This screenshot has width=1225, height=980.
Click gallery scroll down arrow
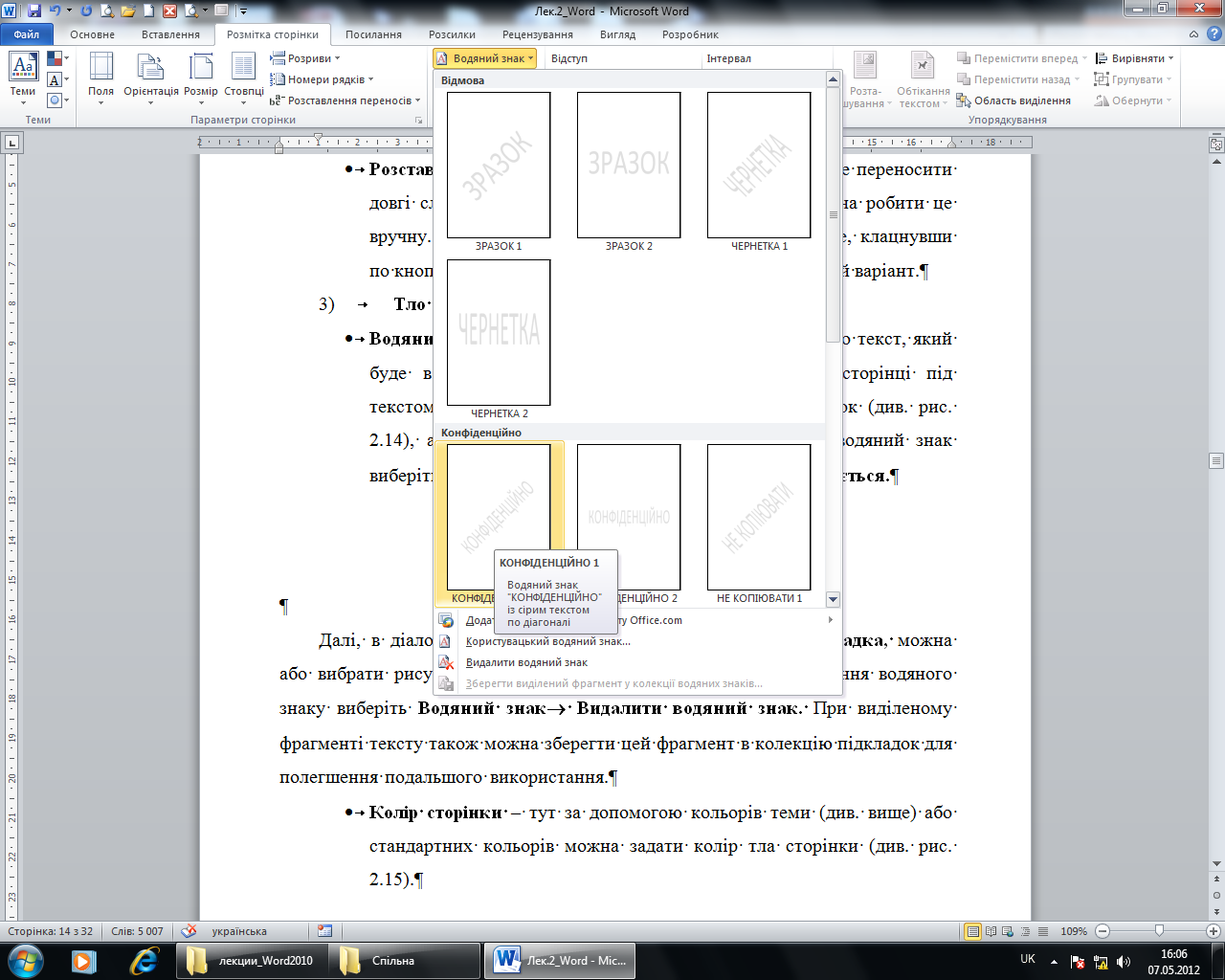(833, 599)
